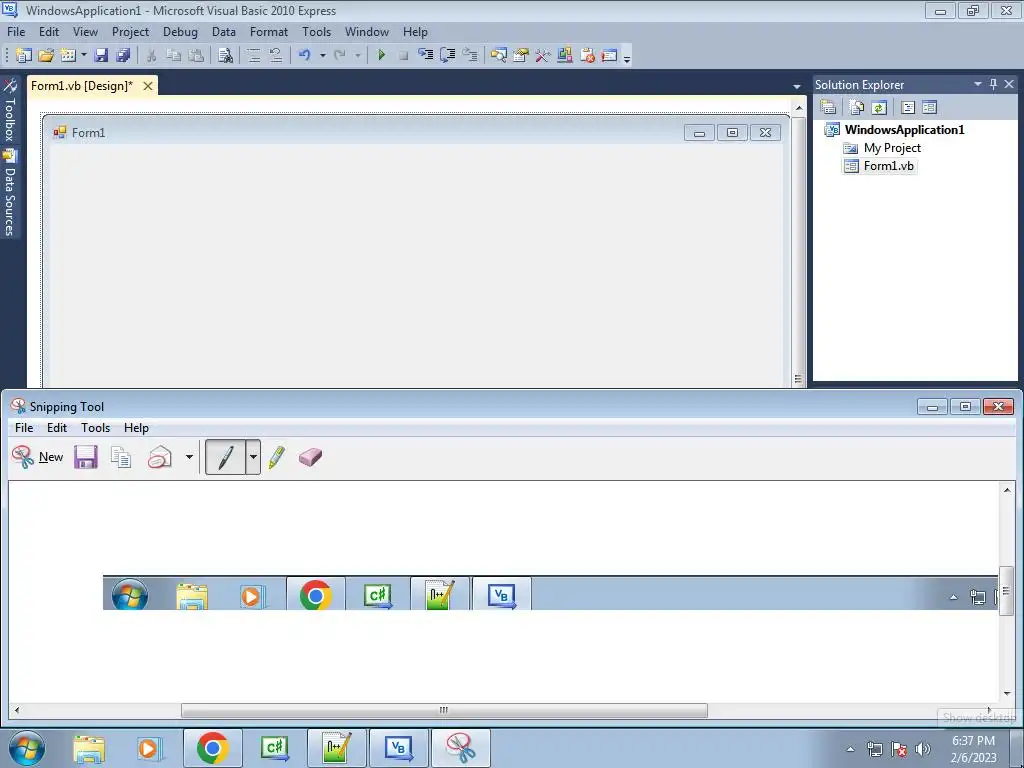The image size is (1024, 768).
Task: Open the Format menu
Action: [x=268, y=31]
